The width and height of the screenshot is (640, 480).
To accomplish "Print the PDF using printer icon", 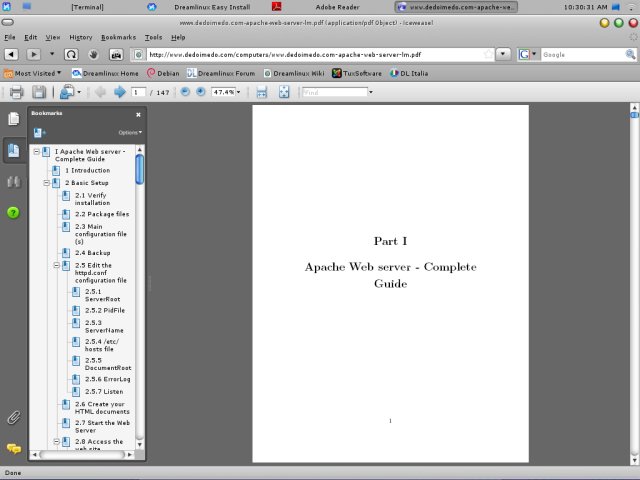I will pos(16,92).
